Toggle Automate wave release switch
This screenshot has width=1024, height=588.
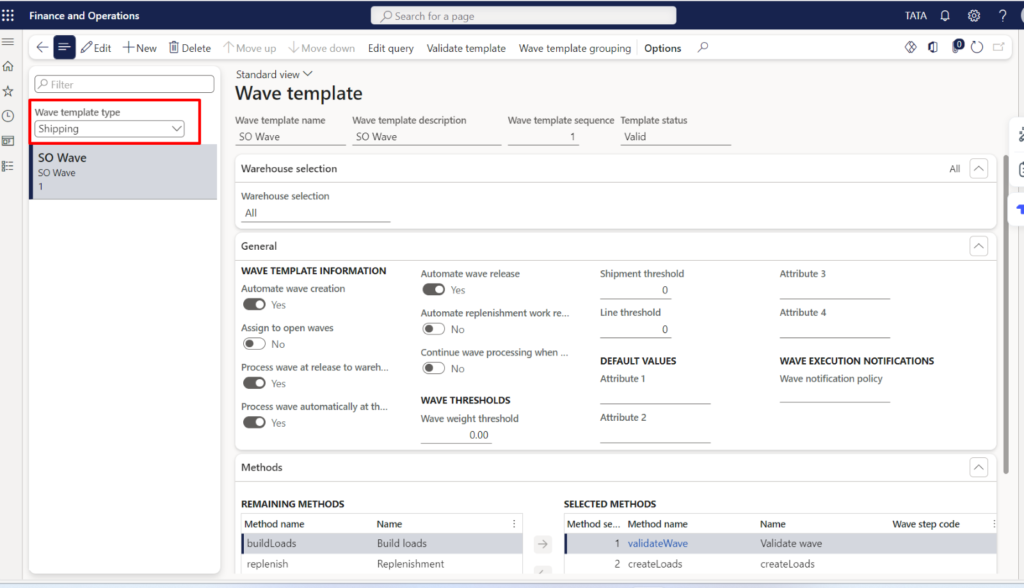tap(434, 289)
